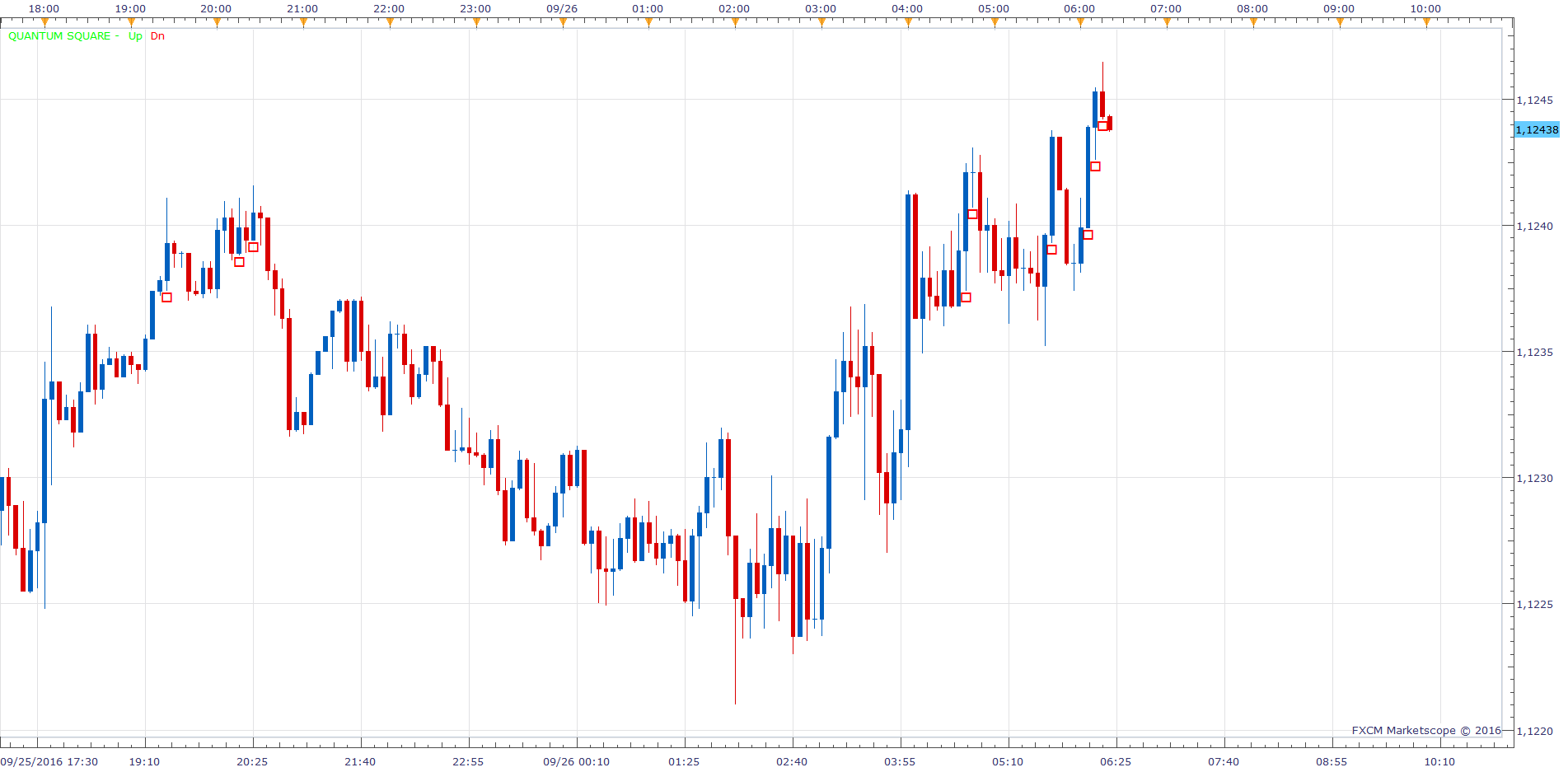Screen dimensions: 1568x772
Task: Pick the 01:25 bottom axis label
Action: pyautogui.click(x=684, y=762)
